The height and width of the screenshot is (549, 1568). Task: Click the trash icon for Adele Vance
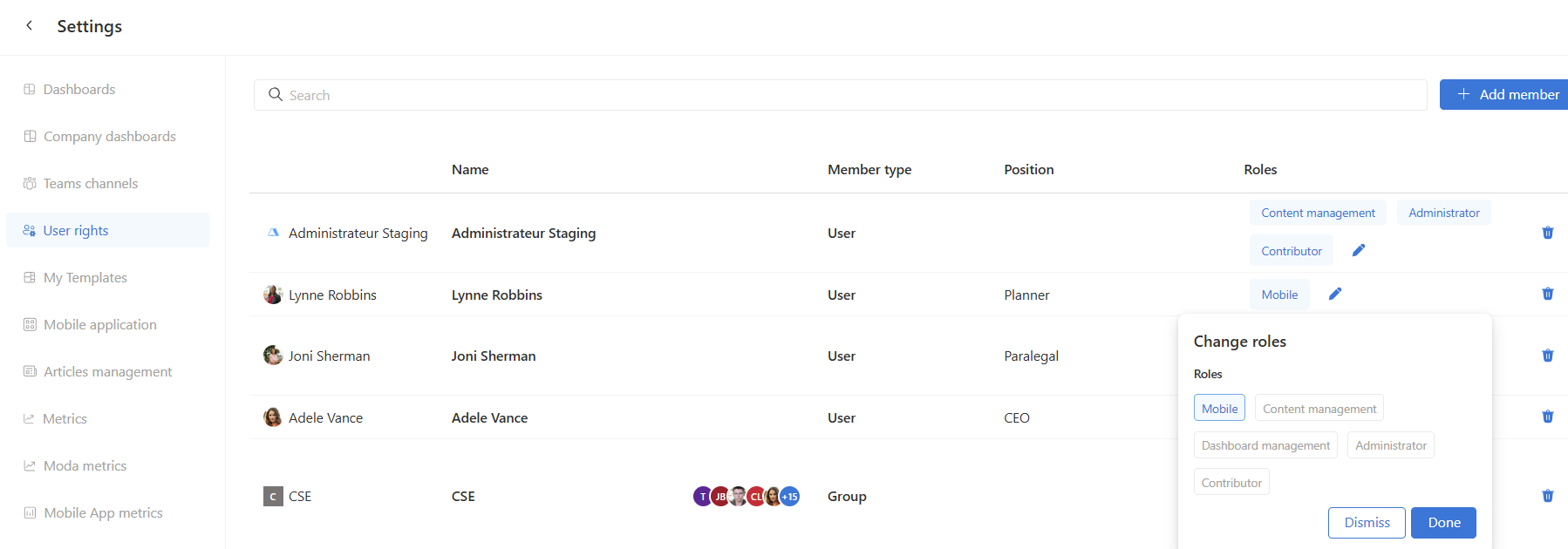[1548, 417]
